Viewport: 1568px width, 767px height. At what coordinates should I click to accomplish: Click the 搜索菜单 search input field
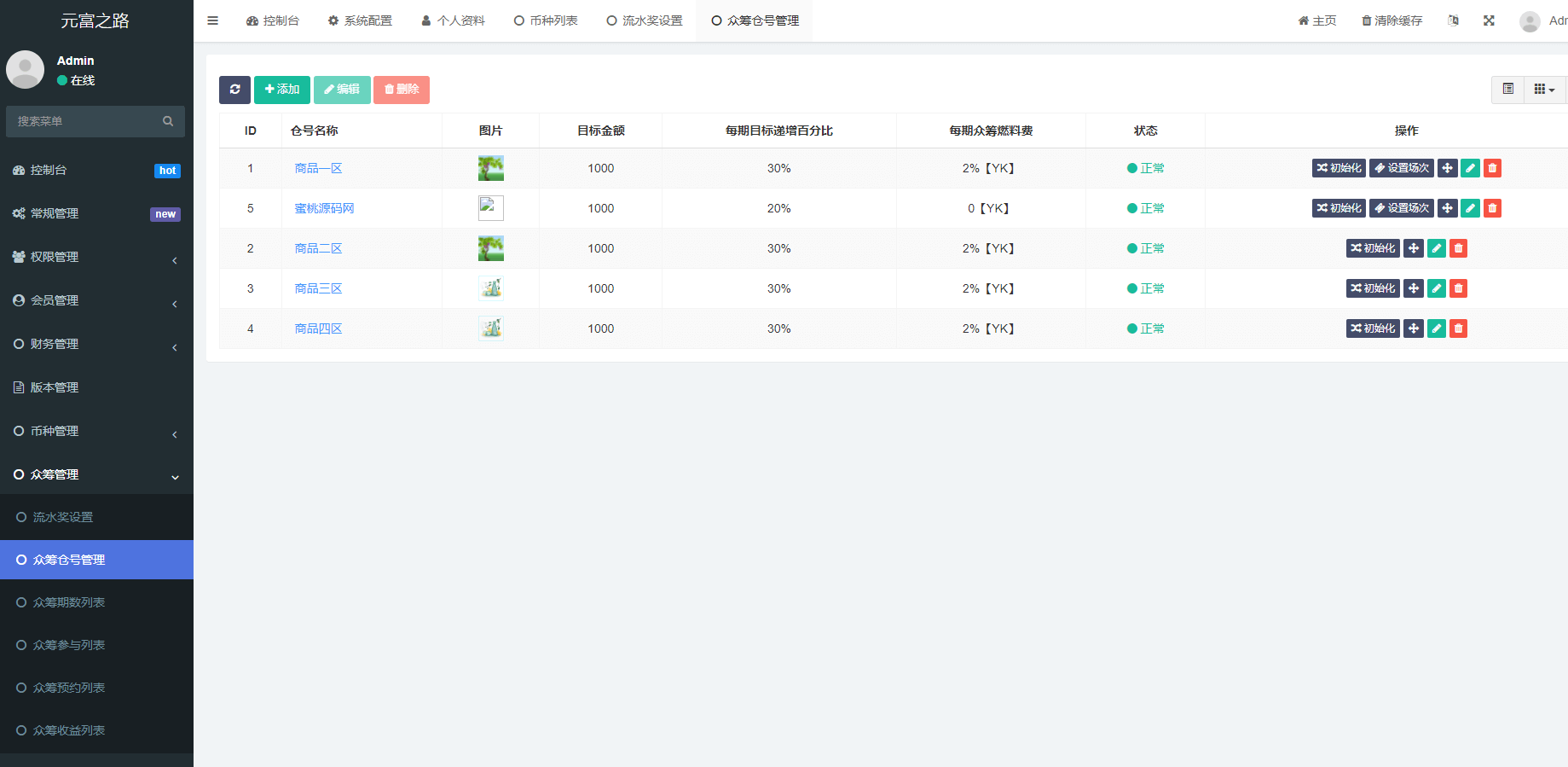(x=85, y=121)
